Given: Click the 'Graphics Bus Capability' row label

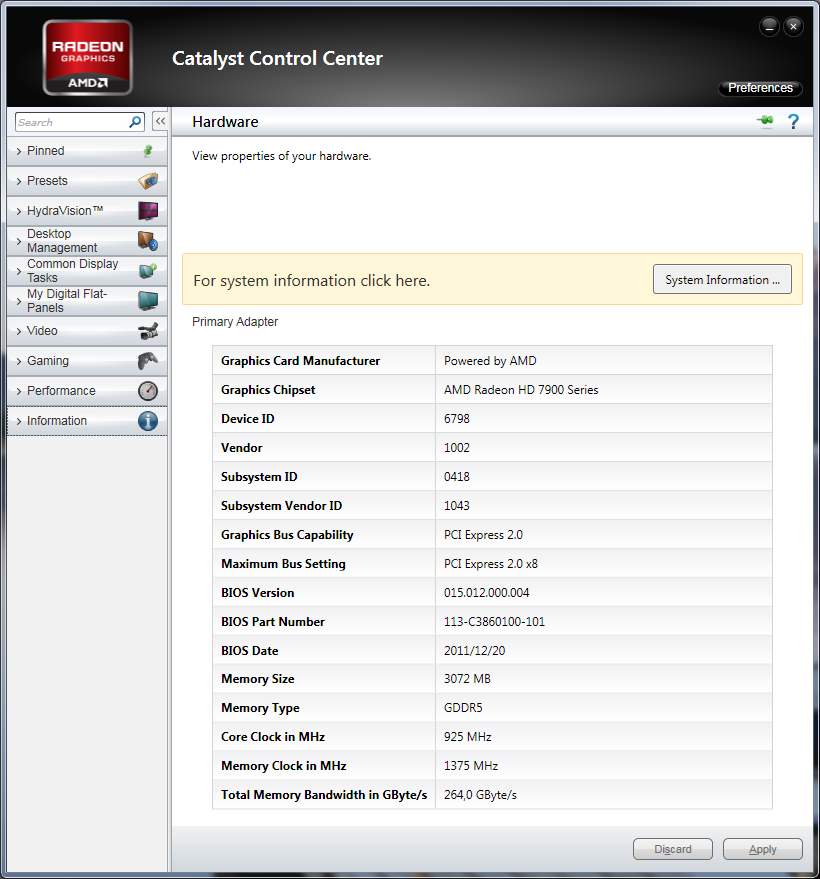Looking at the screenshot, I should pos(287,535).
